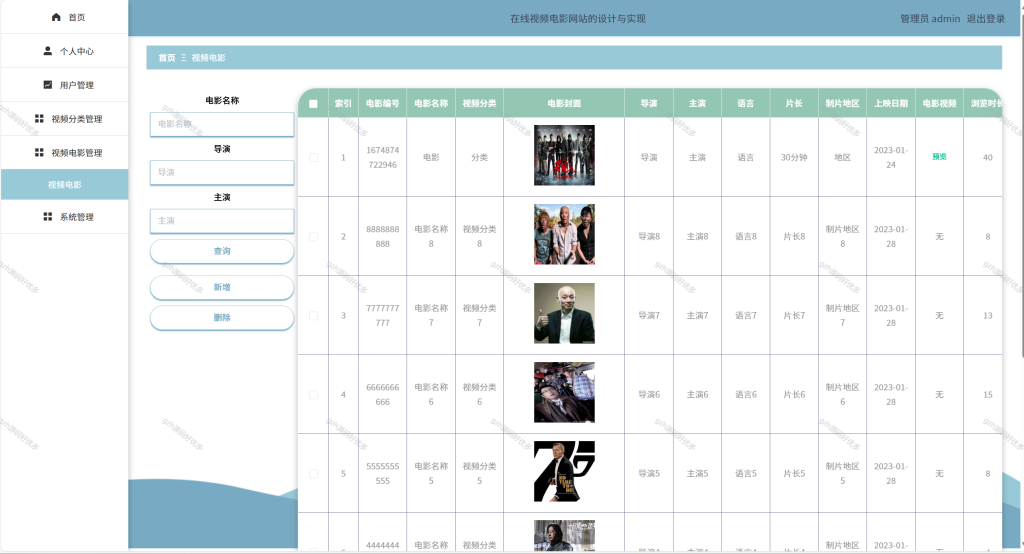Click the grid icon beside 系统管理

(x=48, y=216)
